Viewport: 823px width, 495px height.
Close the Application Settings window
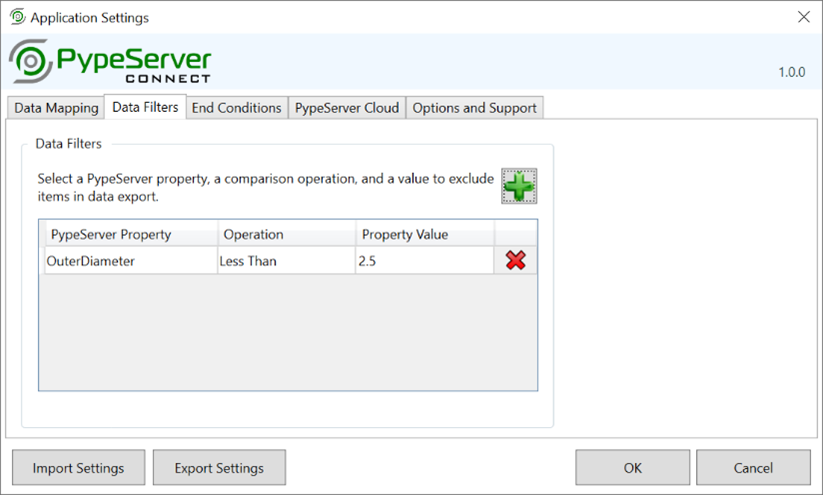click(804, 17)
